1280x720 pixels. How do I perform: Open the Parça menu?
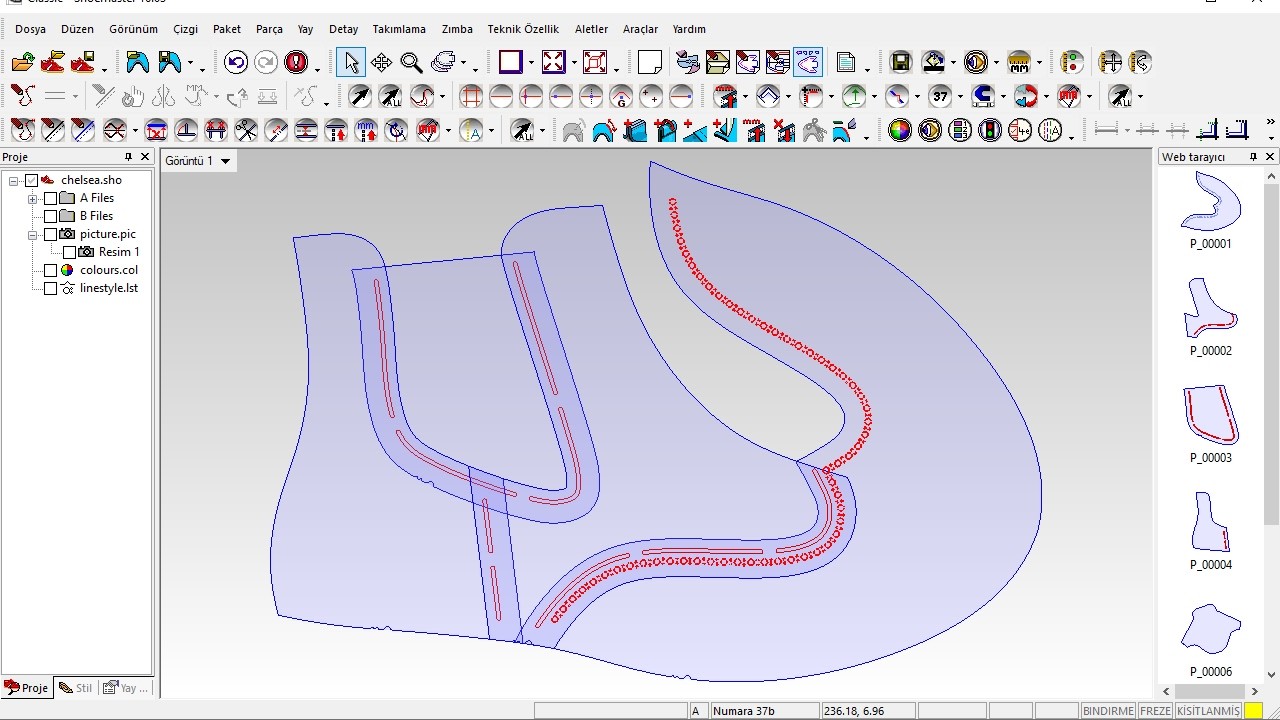coord(269,29)
